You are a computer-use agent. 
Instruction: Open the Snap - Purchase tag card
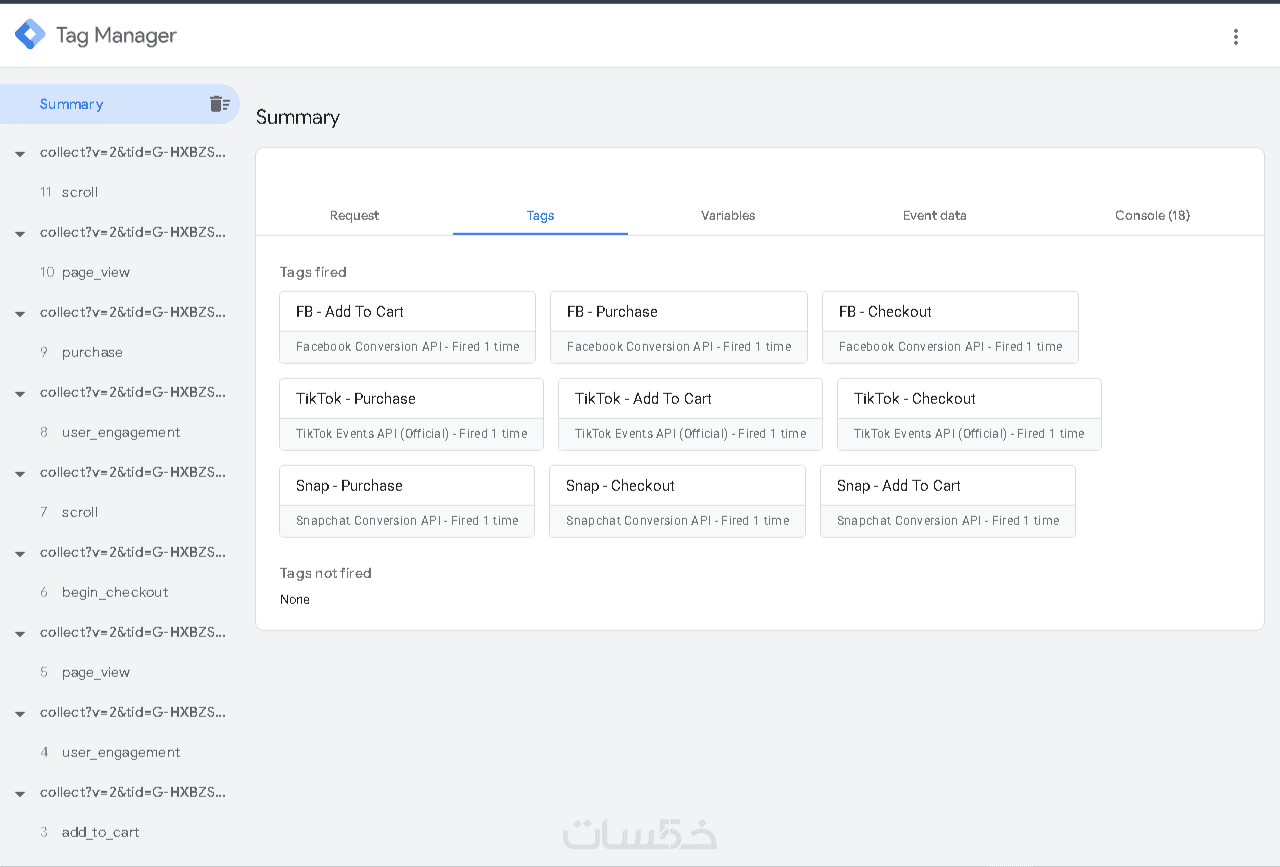407,501
